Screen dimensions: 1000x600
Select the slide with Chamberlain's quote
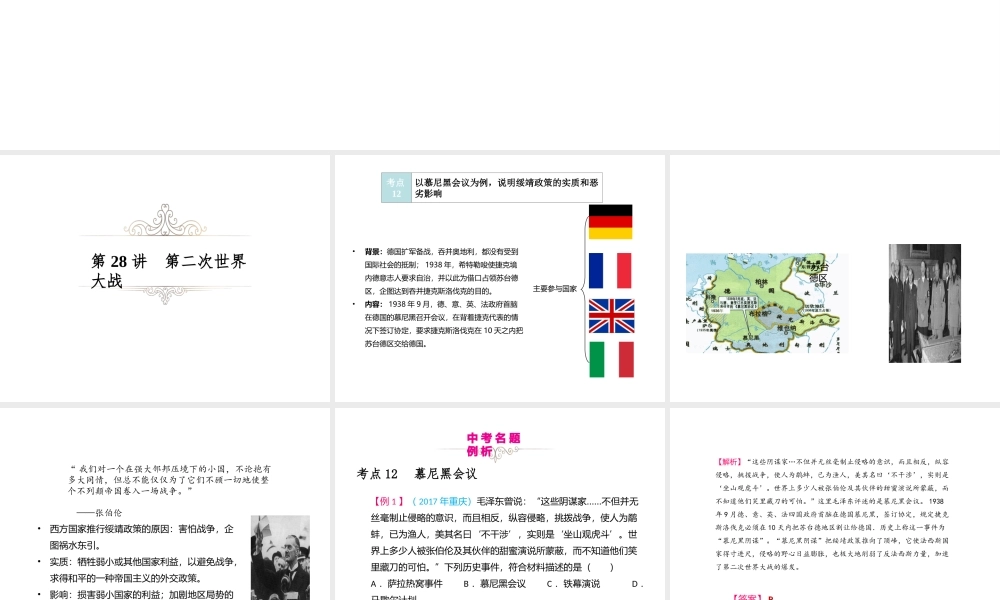pos(165,504)
